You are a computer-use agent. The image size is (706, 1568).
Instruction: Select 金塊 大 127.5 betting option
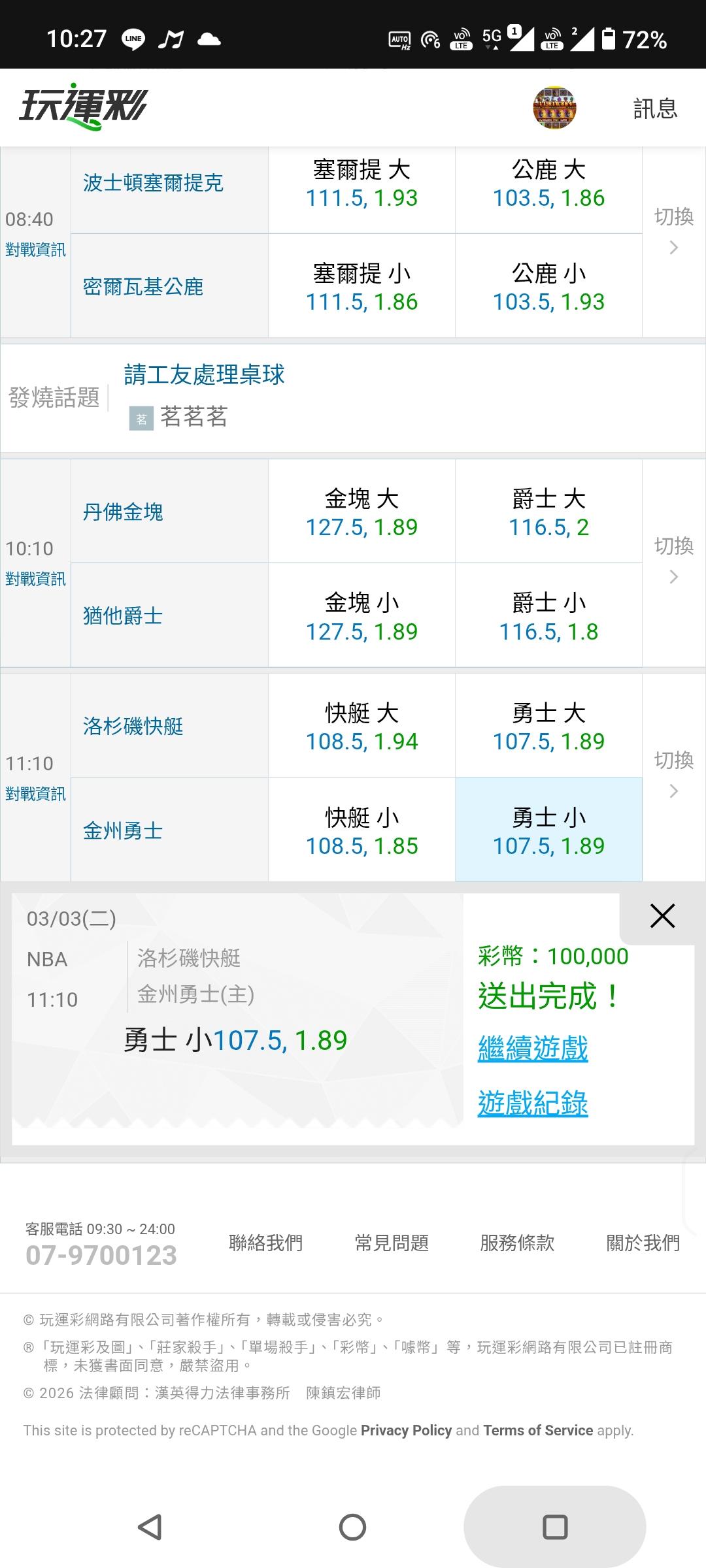point(361,512)
